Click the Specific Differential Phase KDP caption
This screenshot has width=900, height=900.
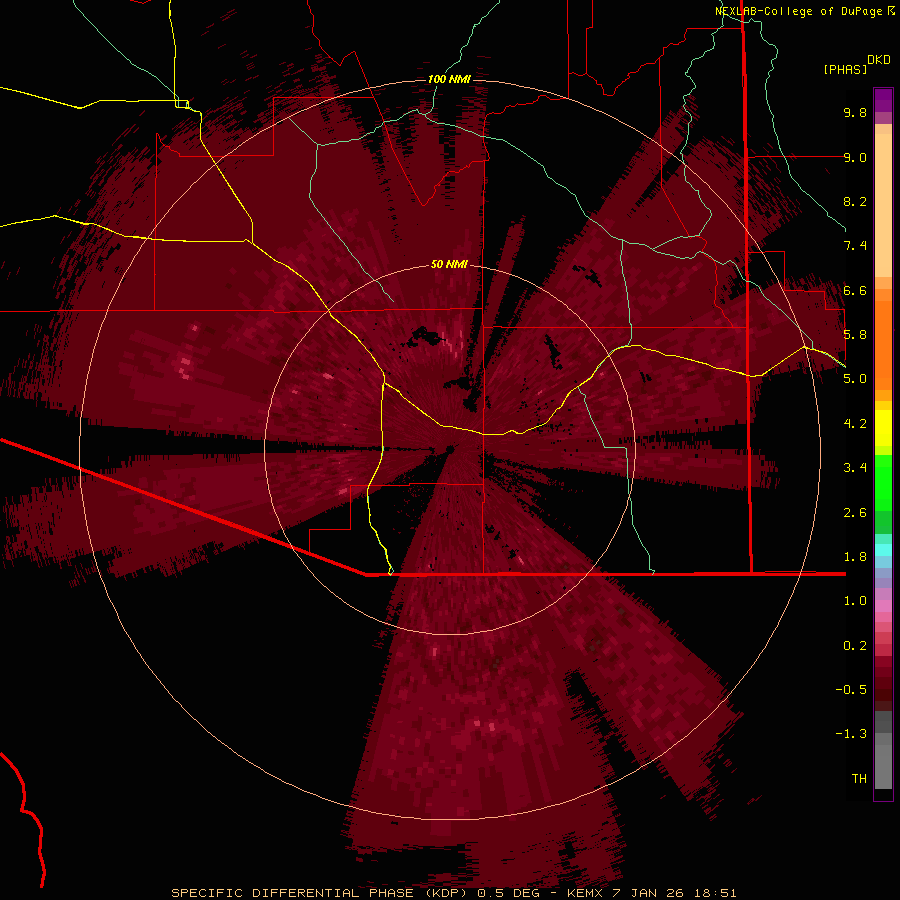point(454,893)
